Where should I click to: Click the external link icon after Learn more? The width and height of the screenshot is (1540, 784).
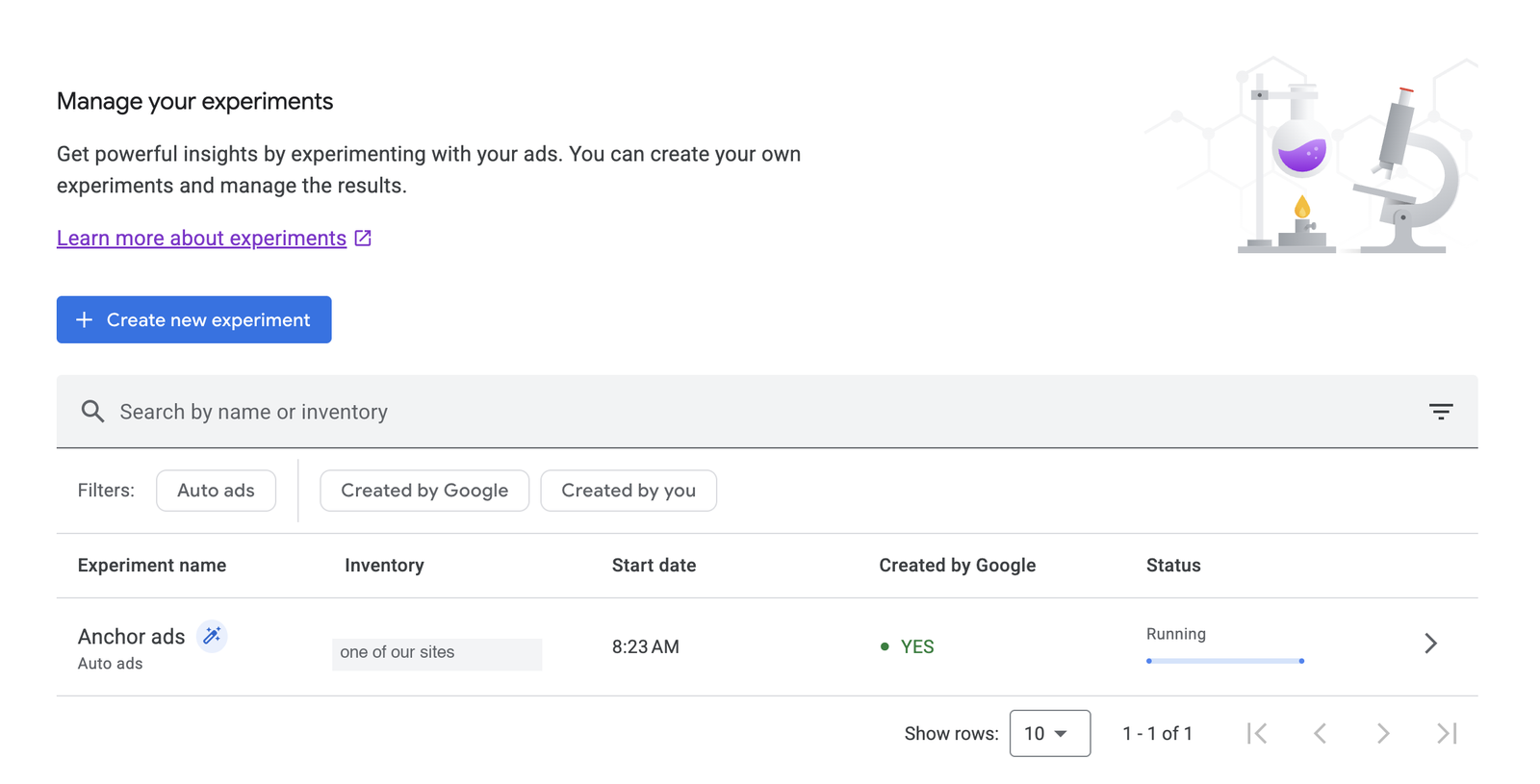click(363, 238)
